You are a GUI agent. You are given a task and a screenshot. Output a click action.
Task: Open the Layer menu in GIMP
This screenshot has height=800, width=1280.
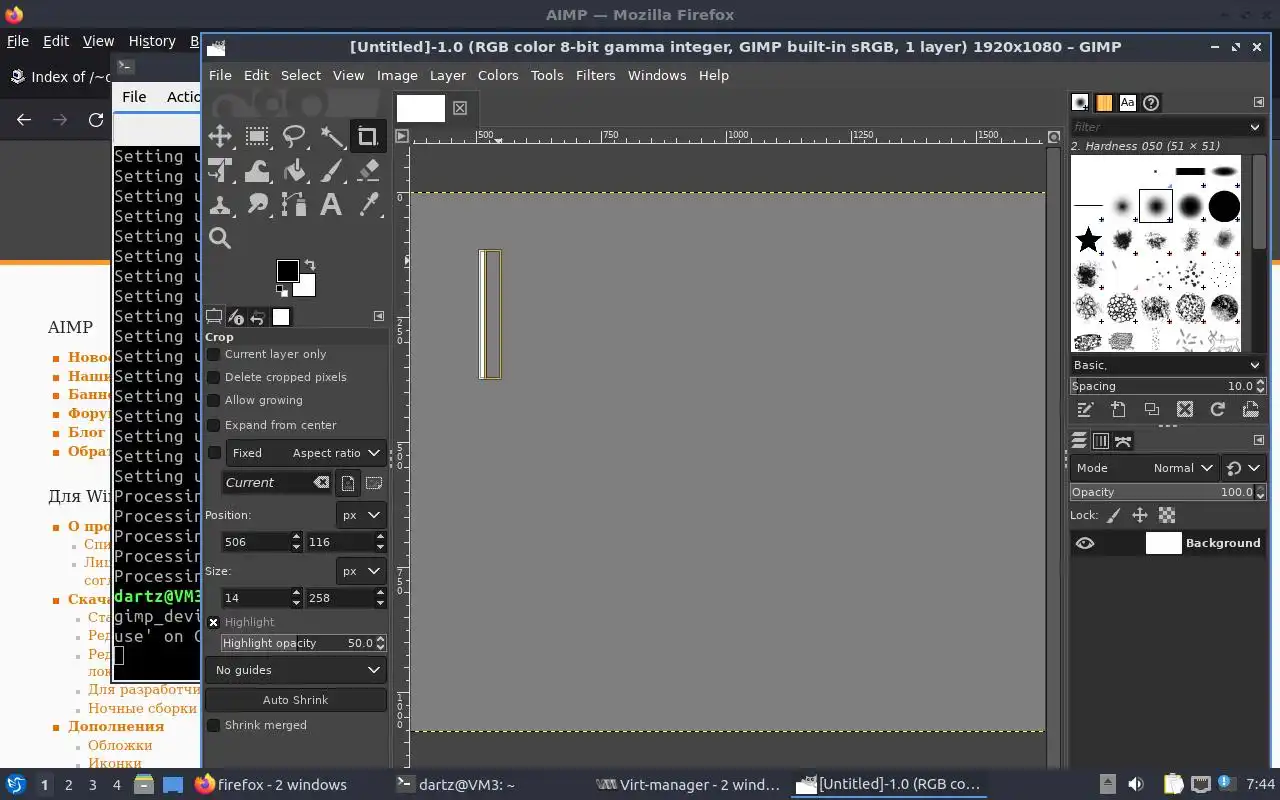click(447, 75)
